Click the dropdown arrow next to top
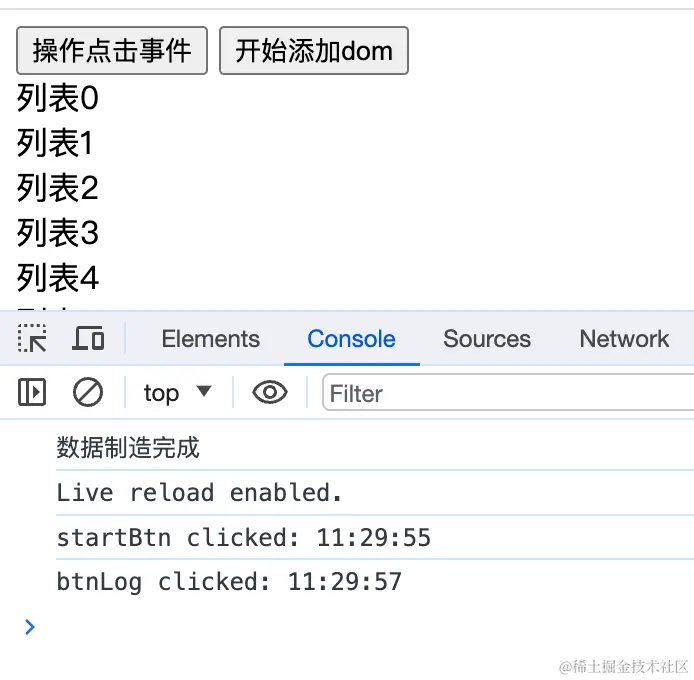Screen dimensions: 694x680 click(x=204, y=391)
